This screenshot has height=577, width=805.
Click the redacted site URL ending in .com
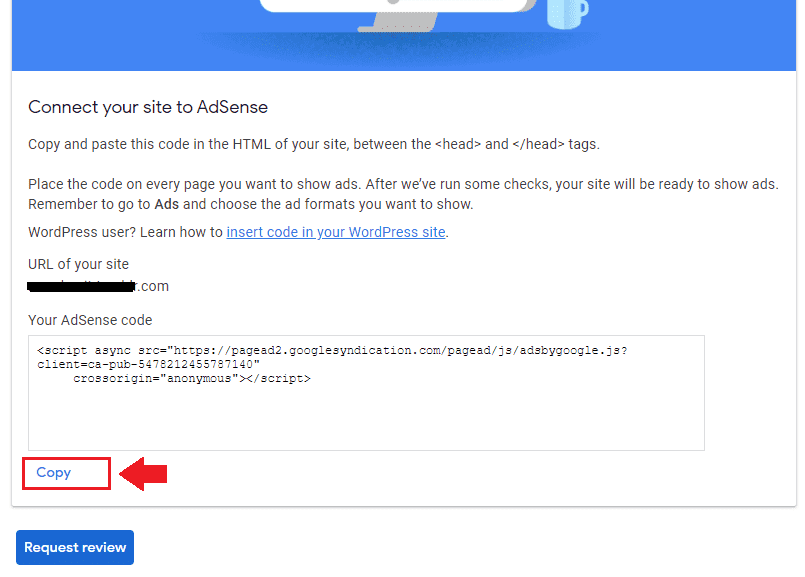[x=98, y=286]
